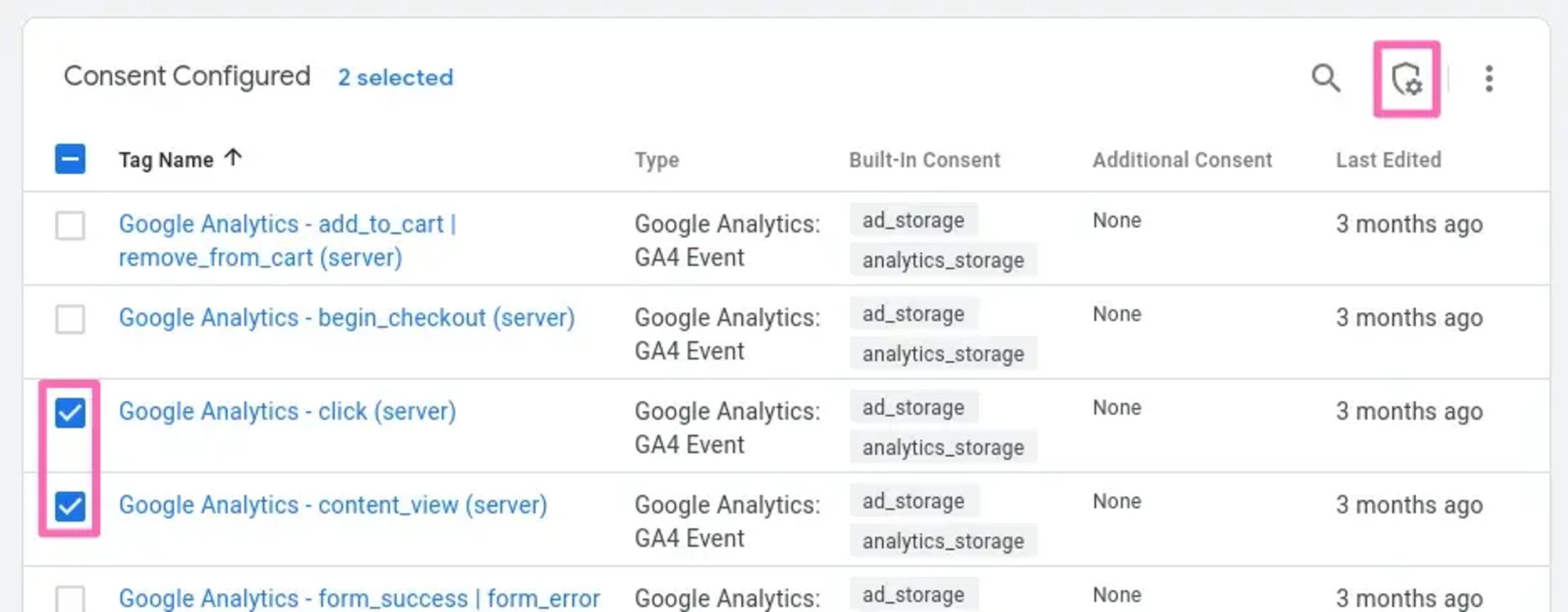Screen dimensions: 1568x612
Task: Click the 2 selected label
Action: point(395,78)
